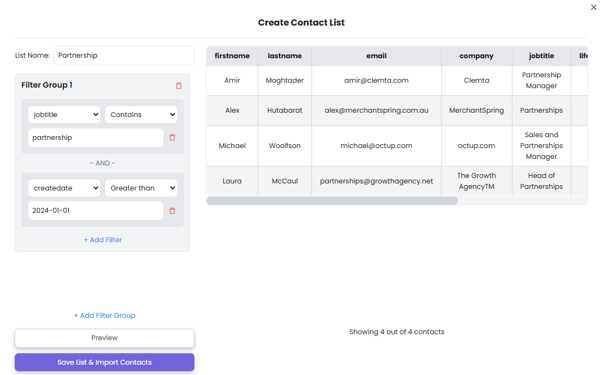Screen dimensions: 605x375
Task: Select the Amir Moghtader contact row
Action: click(397, 80)
